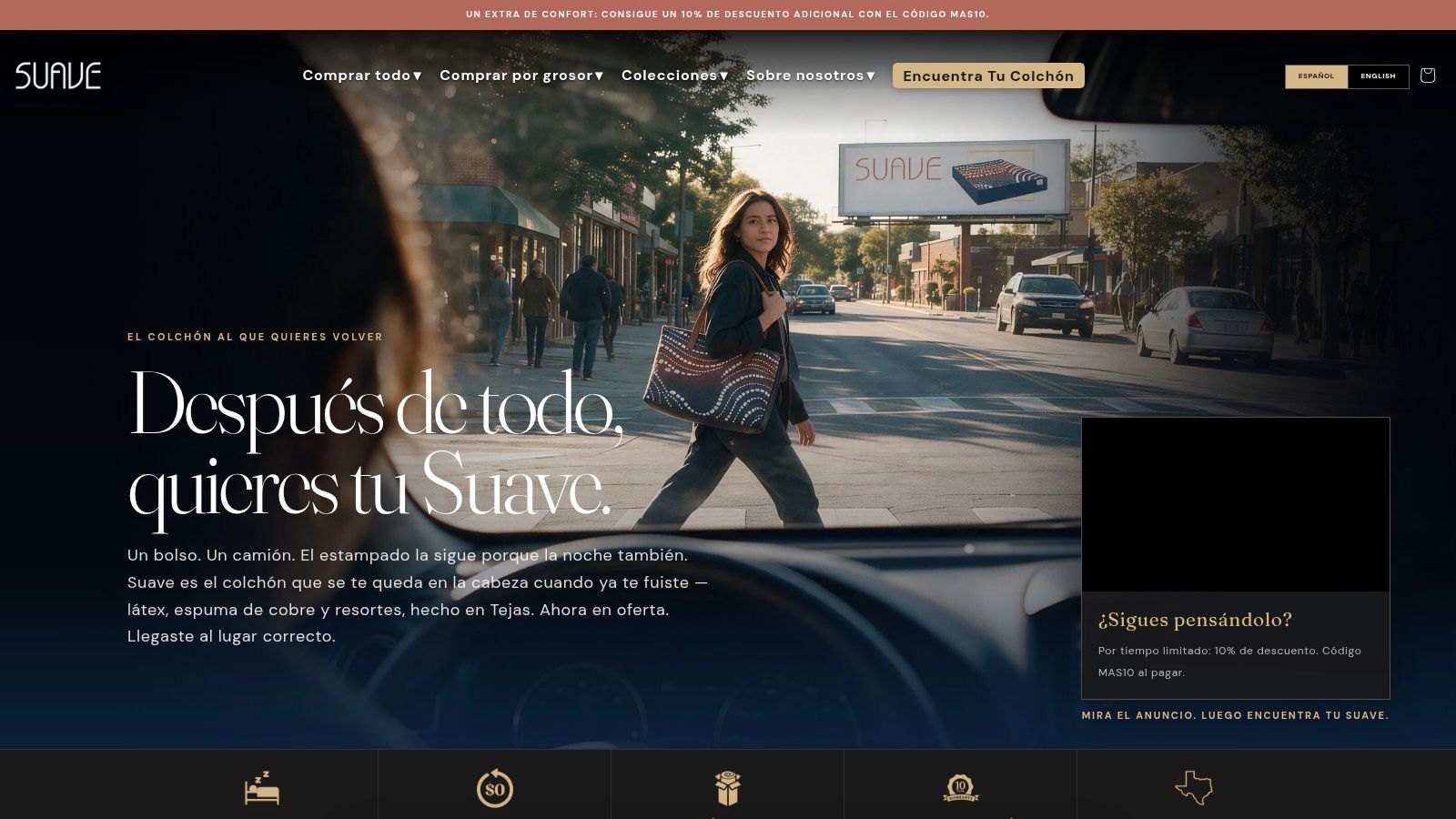Expand the Comprar por grosor menu
This screenshot has height=819, width=1456.
coord(521,76)
